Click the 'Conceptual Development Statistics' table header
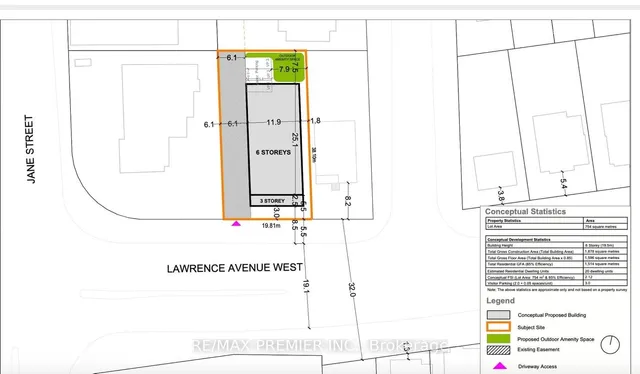The image size is (640, 374). click(x=557, y=239)
